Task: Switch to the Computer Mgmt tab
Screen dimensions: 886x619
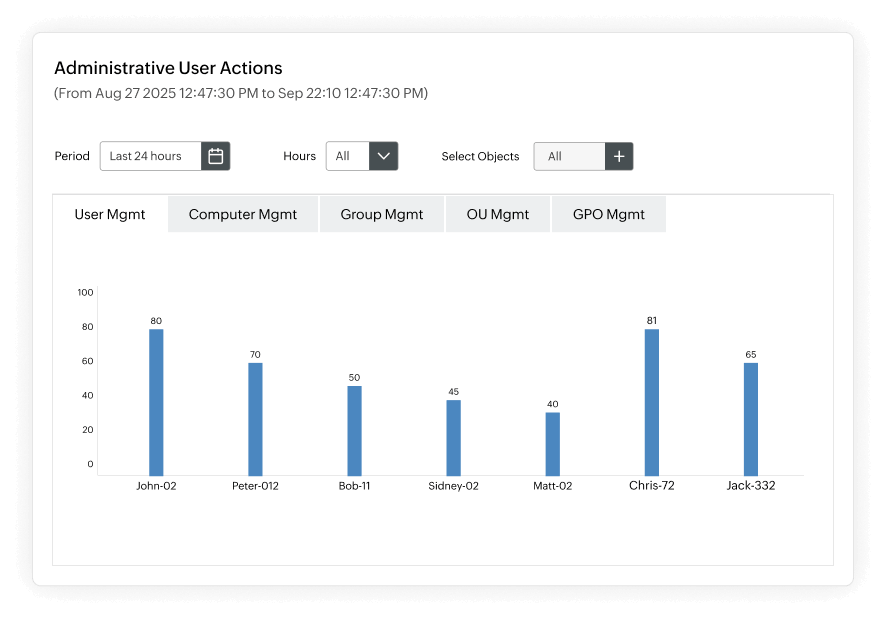Action: (x=242, y=214)
